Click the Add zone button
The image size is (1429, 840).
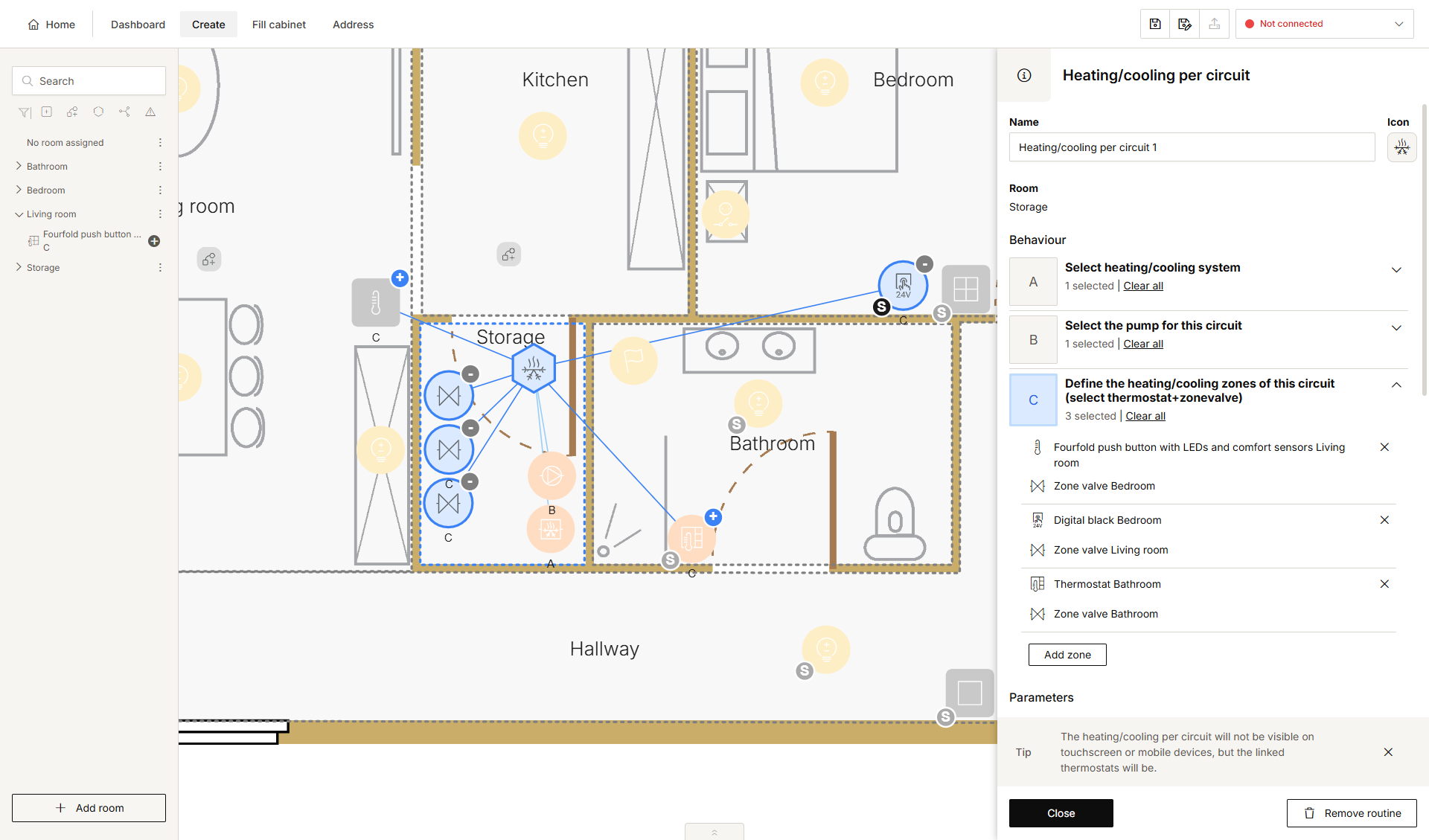pyautogui.click(x=1067, y=655)
